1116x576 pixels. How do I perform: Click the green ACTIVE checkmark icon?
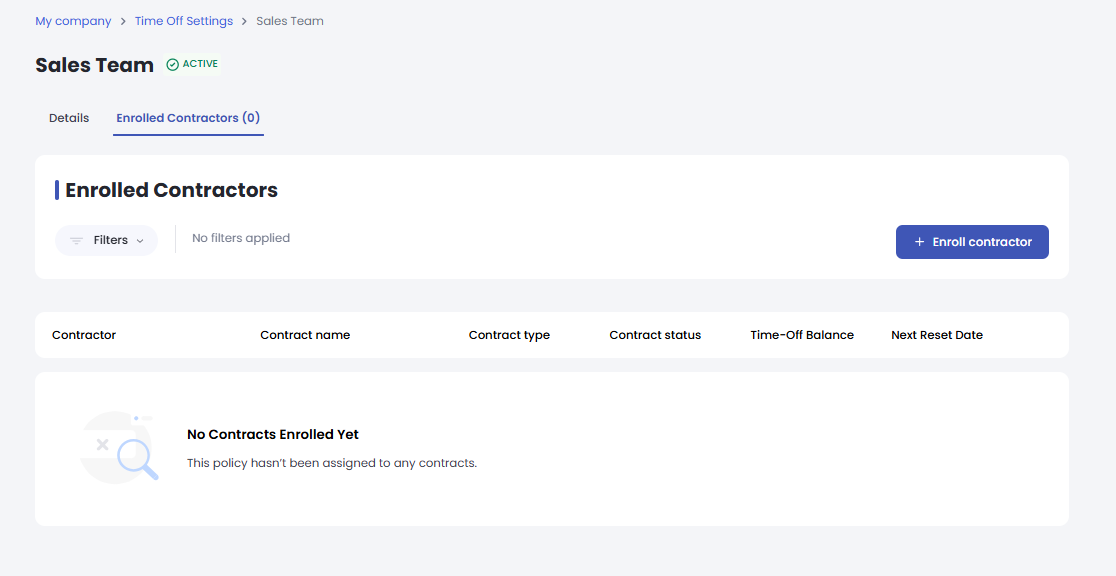pyautogui.click(x=172, y=65)
